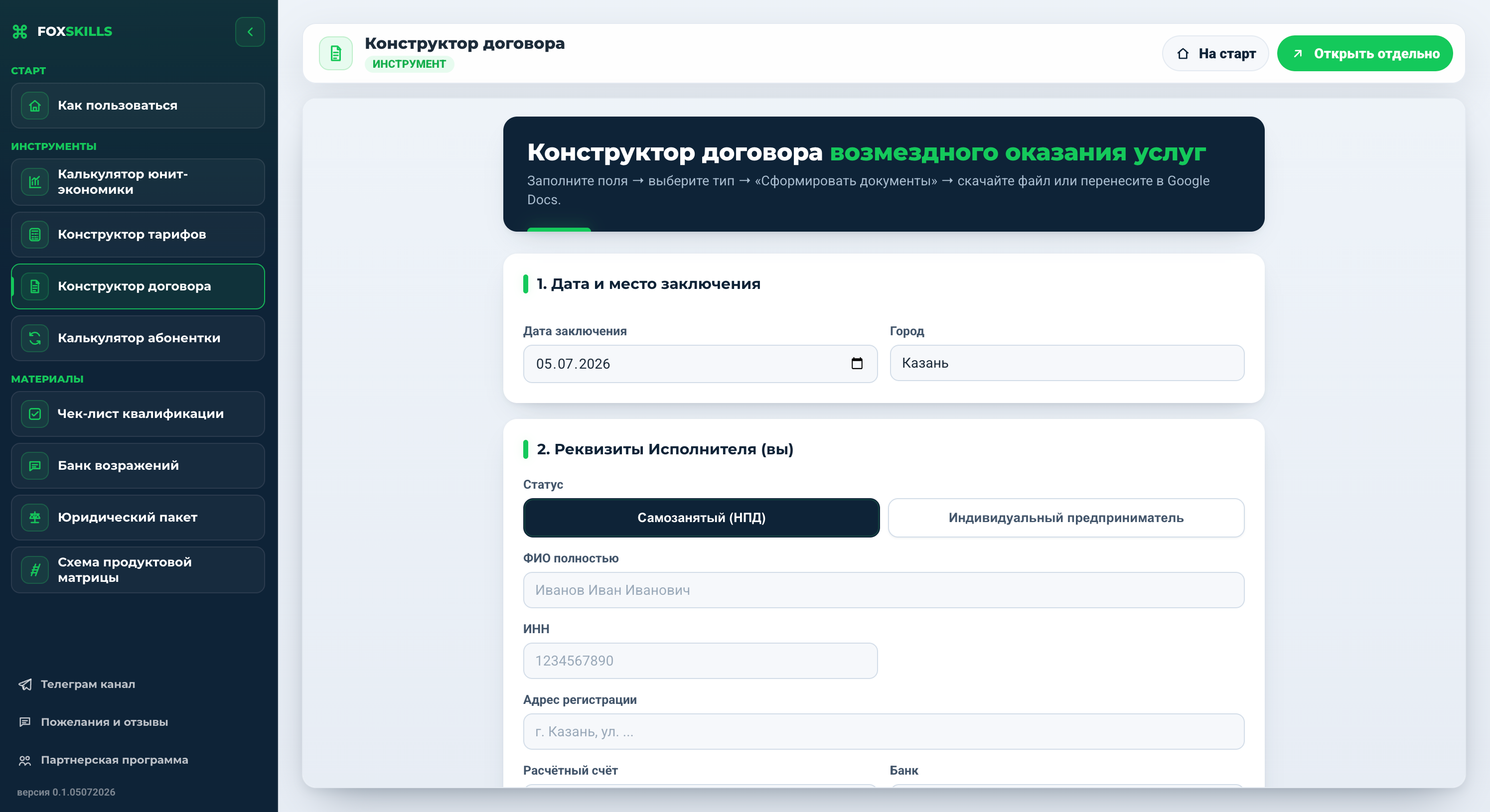Click the ИНСТРУМЕНТ badge

click(409, 64)
